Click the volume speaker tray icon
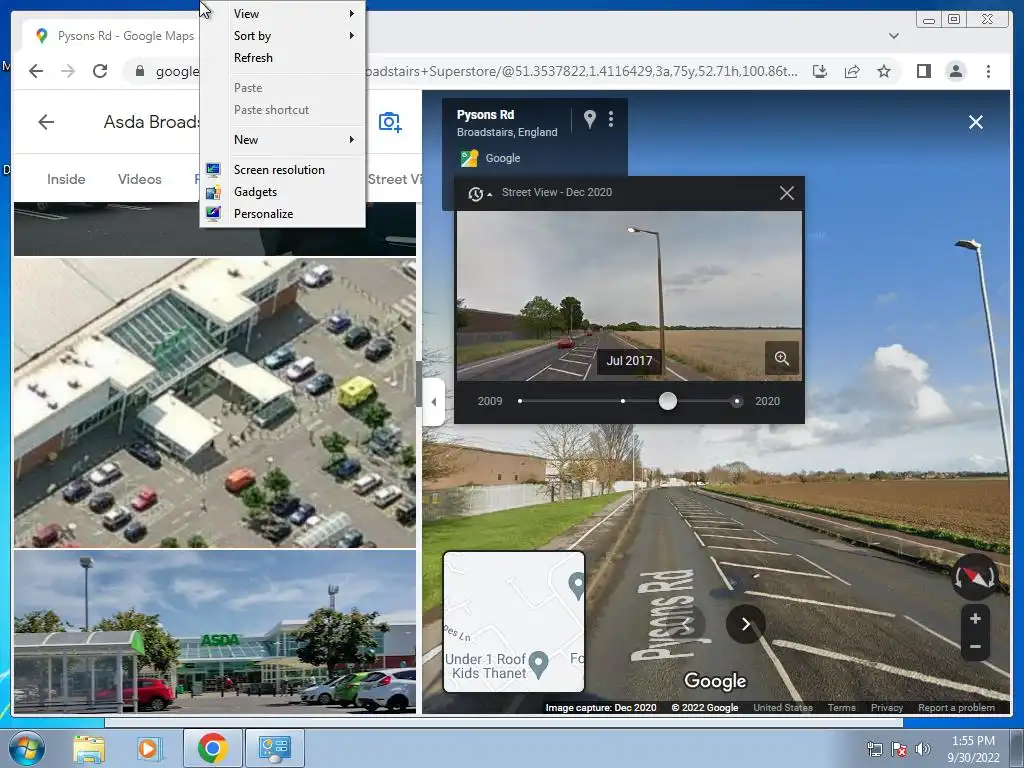 pyautogui.click(x=923, y=748)
